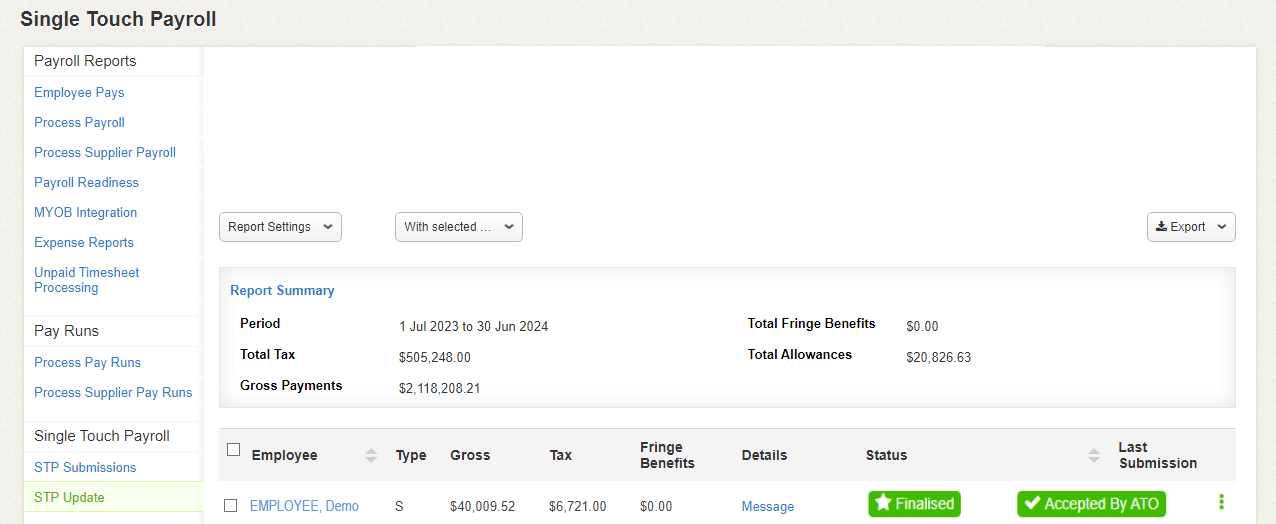Screen dimensions: 1276x524
Task: Click Total Tax value $505,248.00
Action: pos(435,357)
